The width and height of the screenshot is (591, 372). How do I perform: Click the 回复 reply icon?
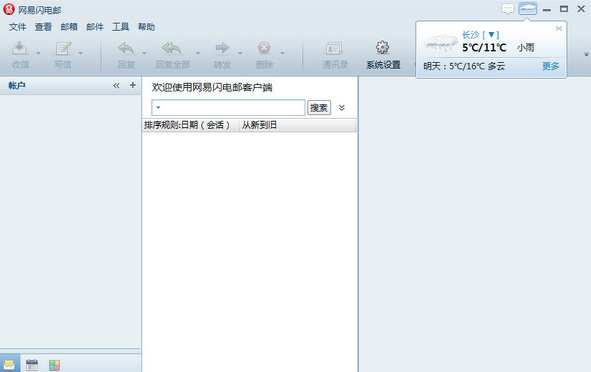click(x=126, y=49)
